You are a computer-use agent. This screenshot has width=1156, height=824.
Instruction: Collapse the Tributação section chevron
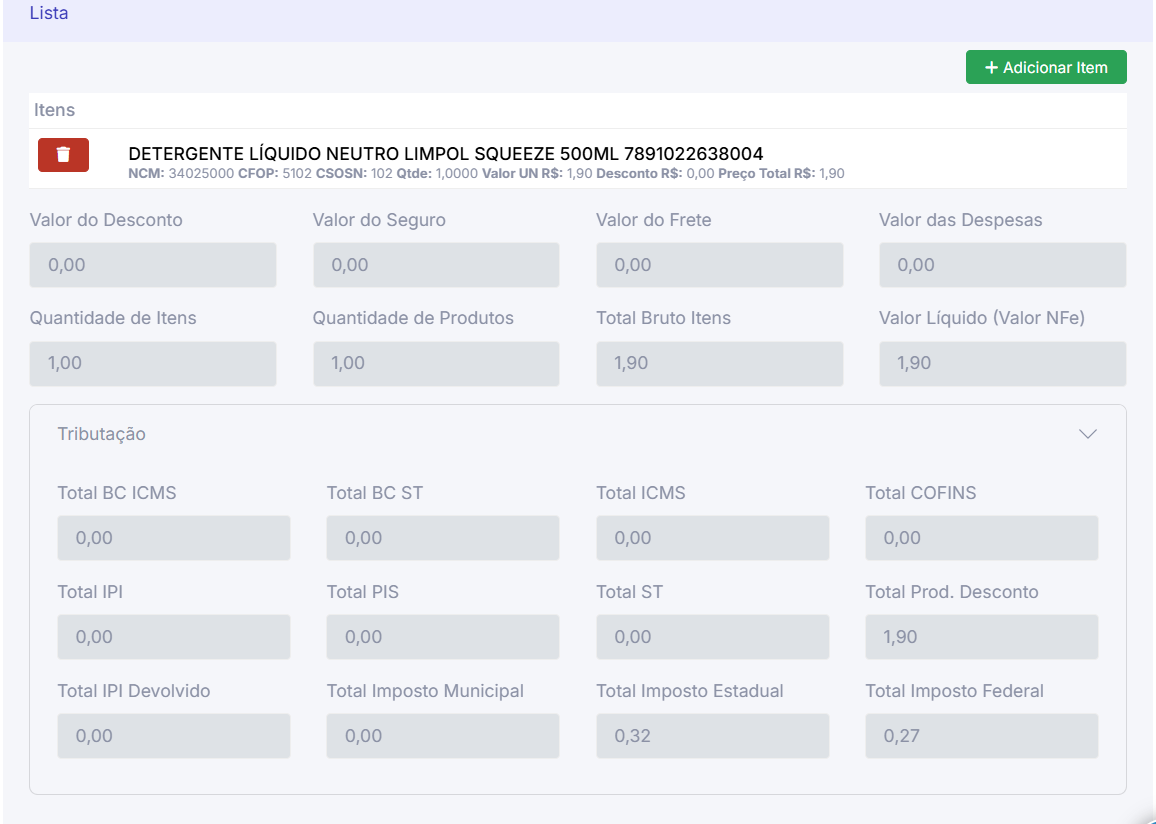pos(1088,434)
